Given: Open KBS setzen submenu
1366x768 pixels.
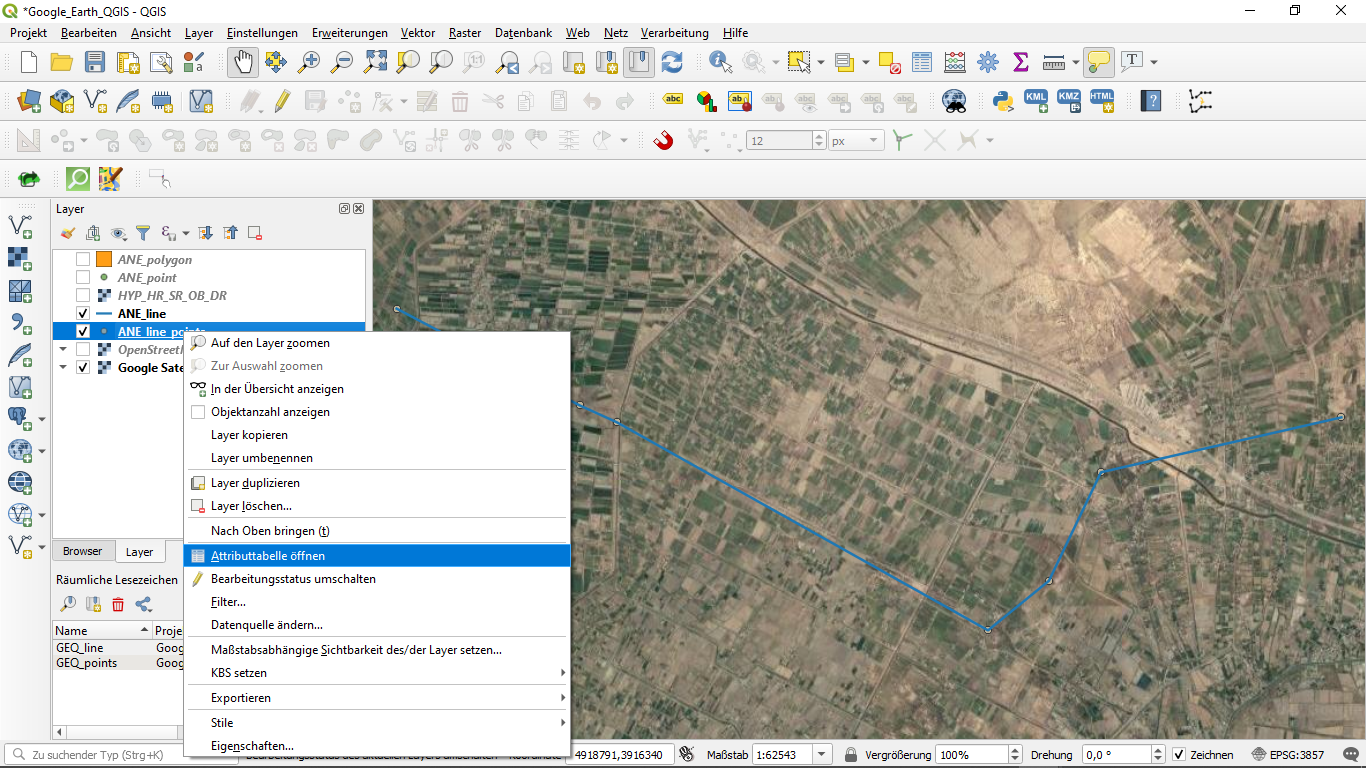Looking at the screenshot, I should (377, 673).
